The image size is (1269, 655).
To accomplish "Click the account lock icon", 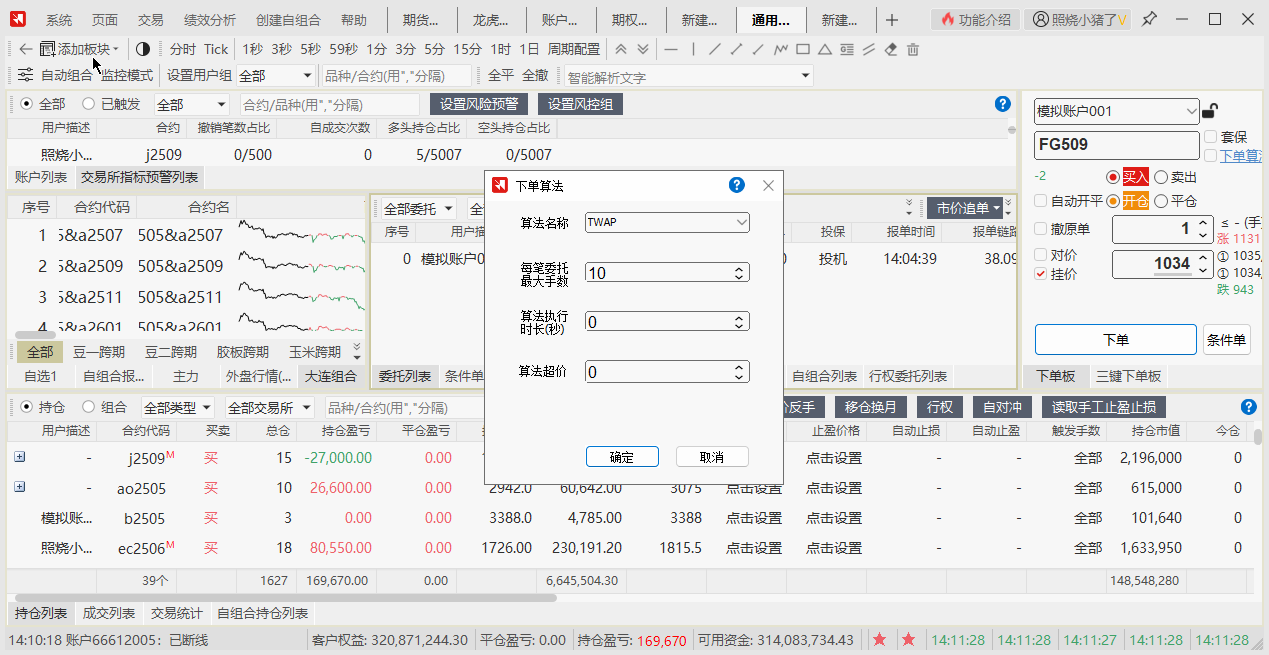I will coord(1210,111).
